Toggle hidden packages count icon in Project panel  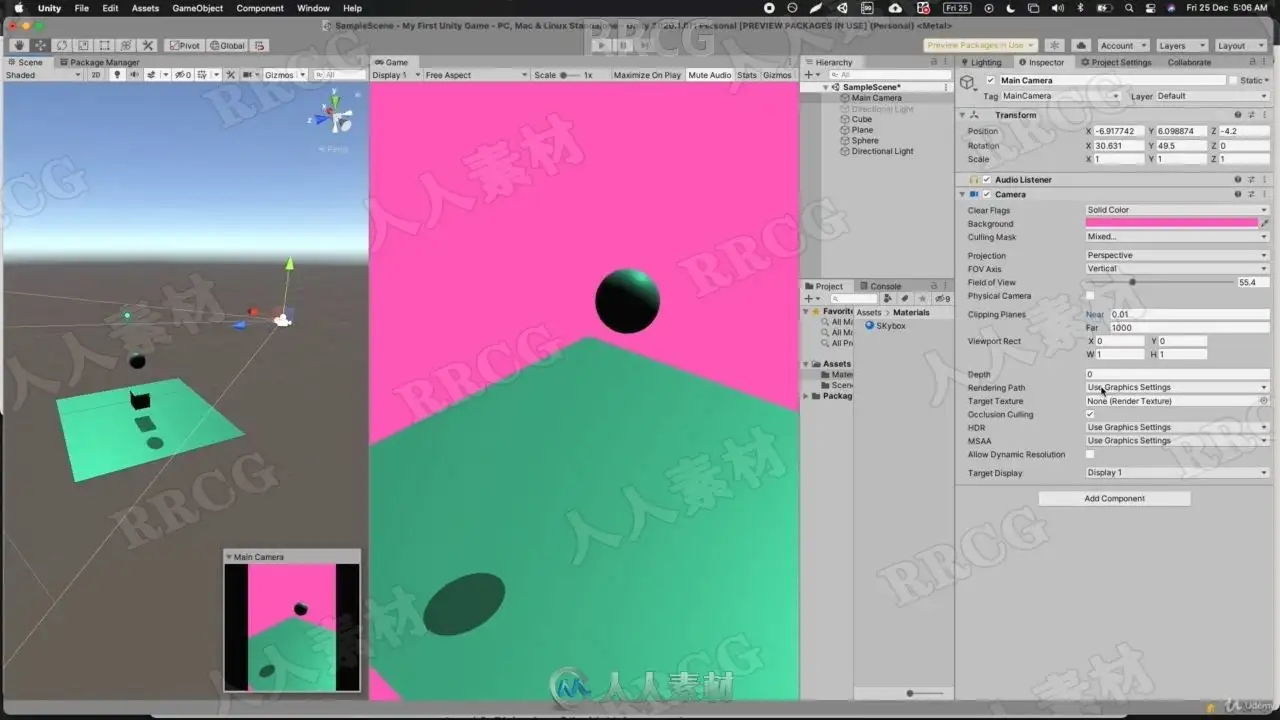pyautogui.click(x=942, y=298)
